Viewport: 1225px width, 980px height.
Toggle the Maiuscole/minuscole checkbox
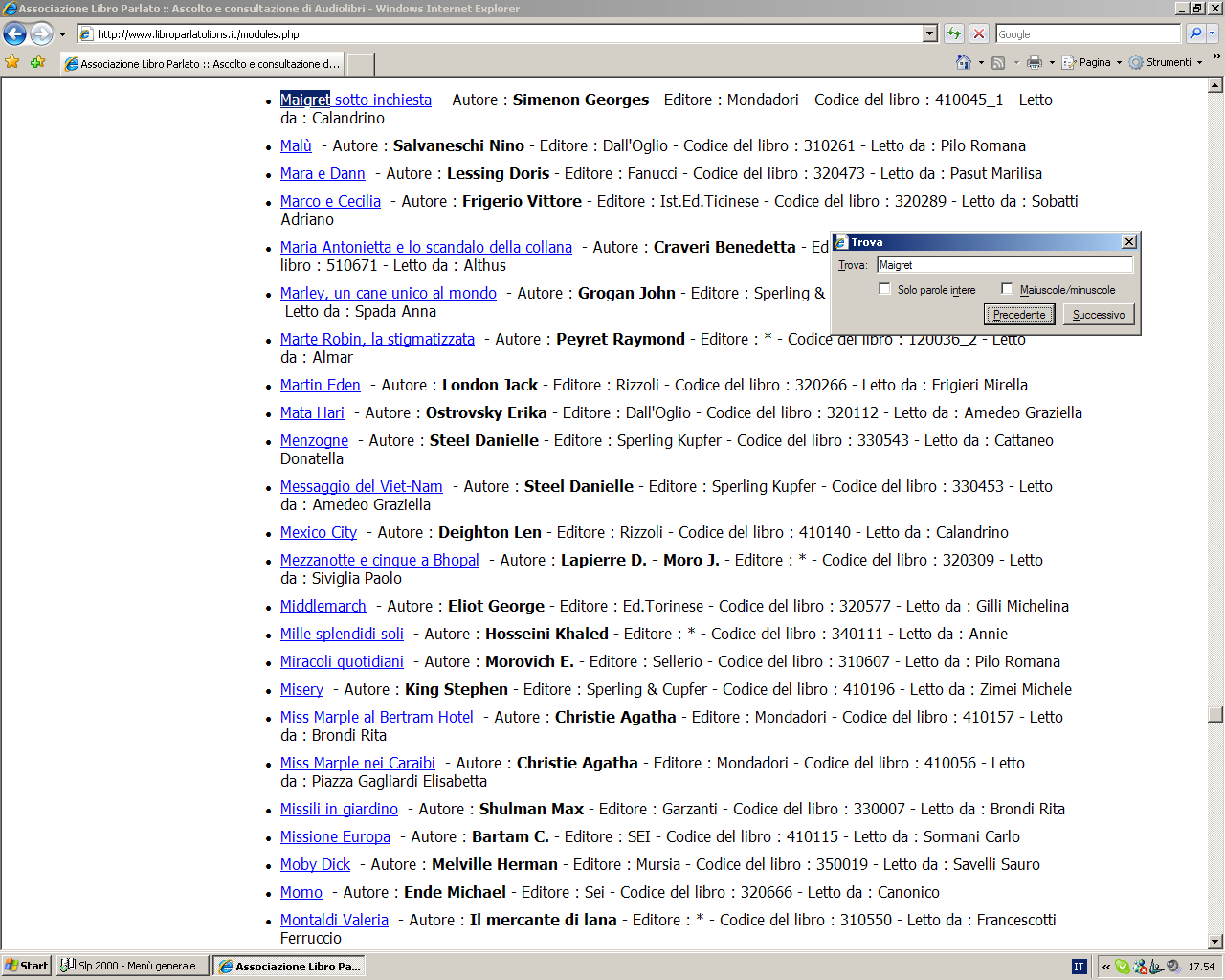coord(1007,289)
